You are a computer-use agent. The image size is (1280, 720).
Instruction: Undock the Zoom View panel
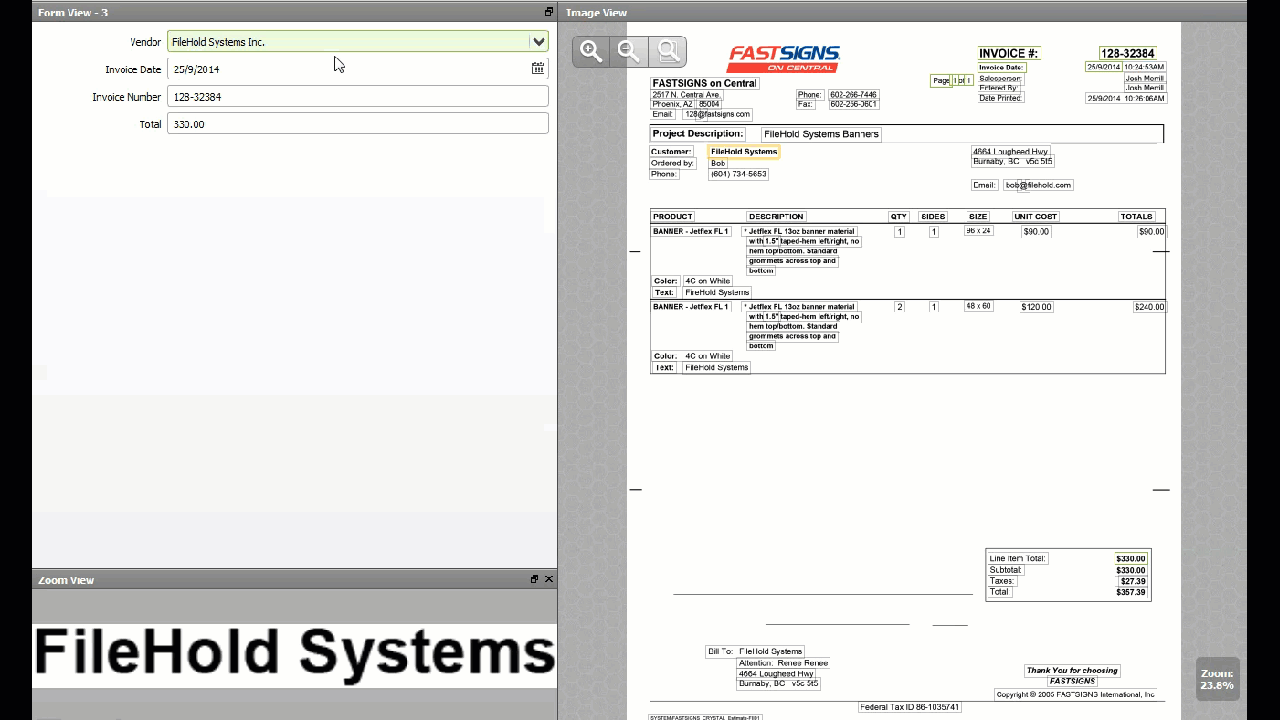click(x=534, y=579)
